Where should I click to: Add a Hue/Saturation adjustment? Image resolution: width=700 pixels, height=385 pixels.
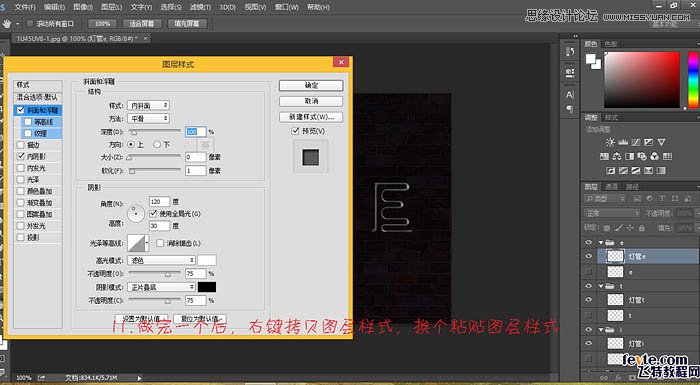tap(604, 156)
